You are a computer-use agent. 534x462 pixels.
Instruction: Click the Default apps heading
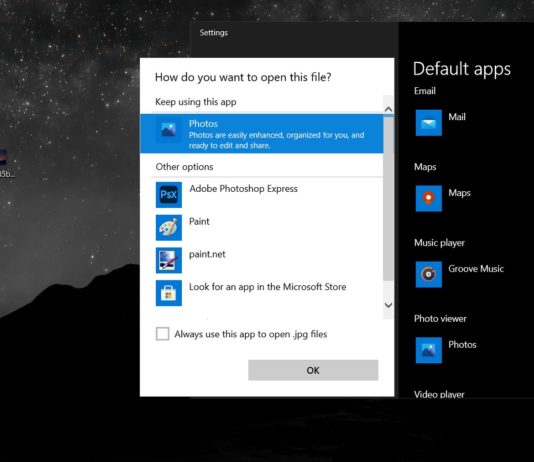[x=462, y=69]
